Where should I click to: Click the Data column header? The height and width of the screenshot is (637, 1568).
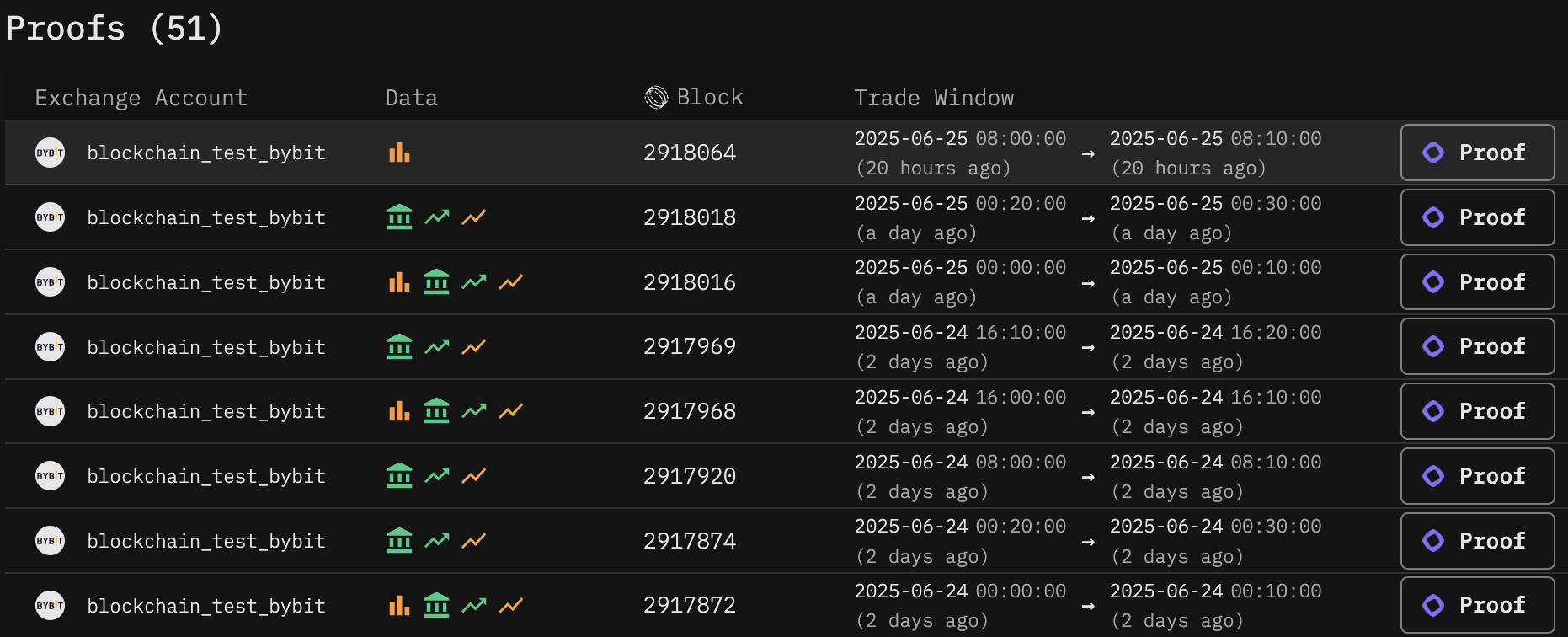[x=411, y=98]
